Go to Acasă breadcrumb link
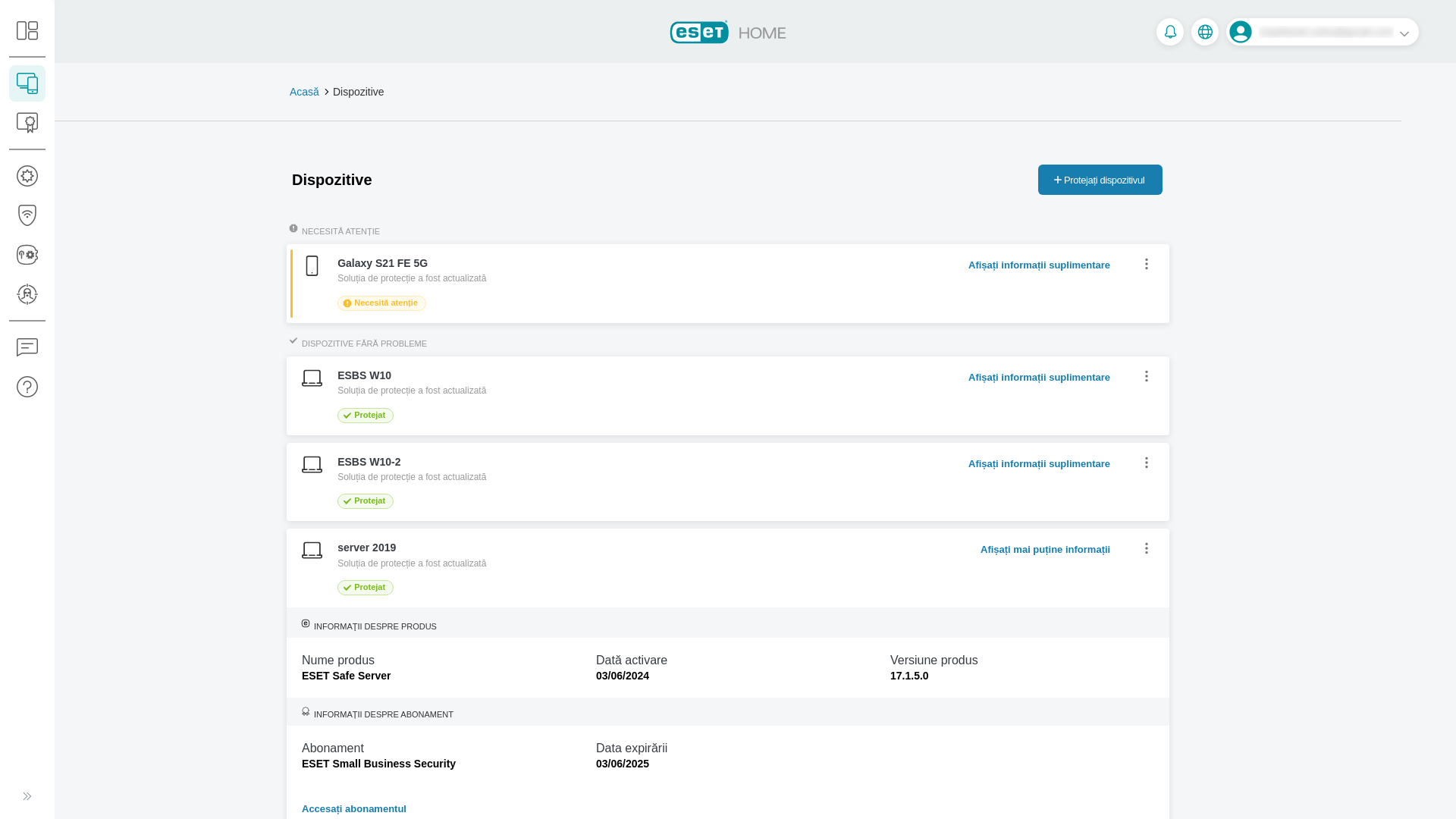This screenshot has height=819, width=1456. (304, 92)
